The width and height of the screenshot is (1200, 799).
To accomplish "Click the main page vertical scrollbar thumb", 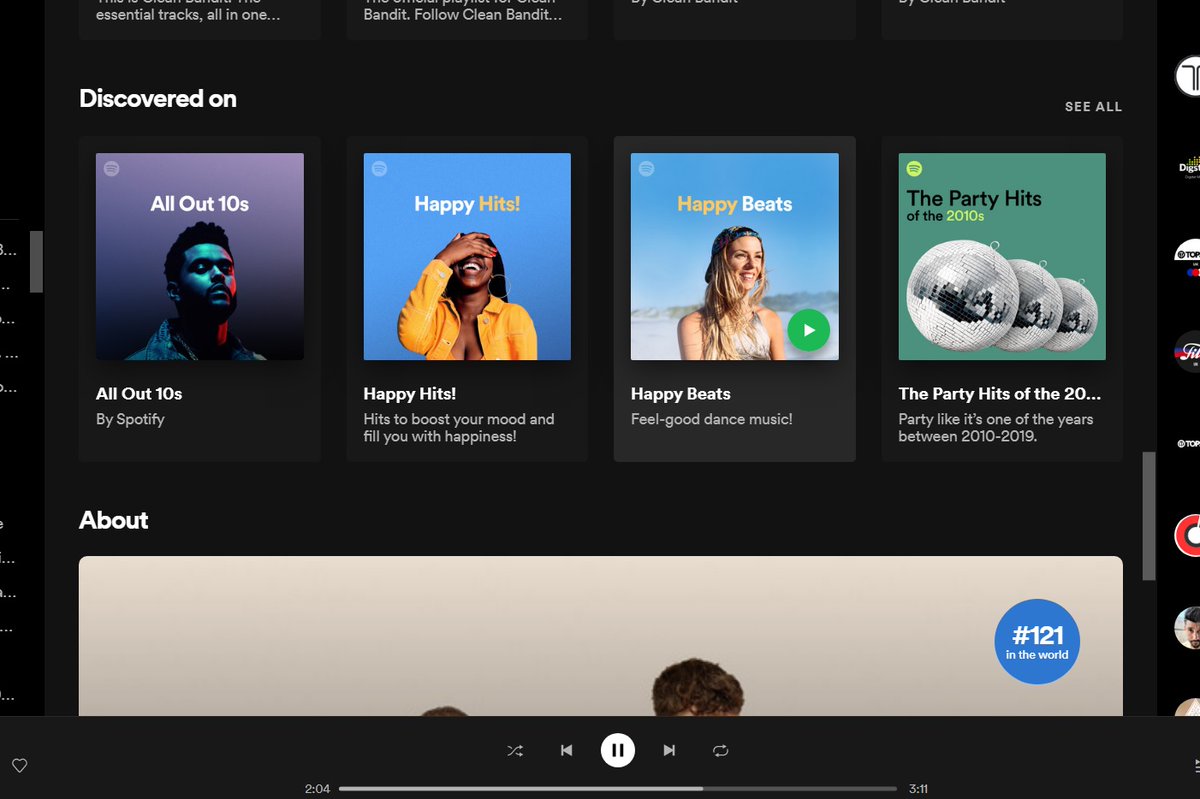I will [1149, 516].
